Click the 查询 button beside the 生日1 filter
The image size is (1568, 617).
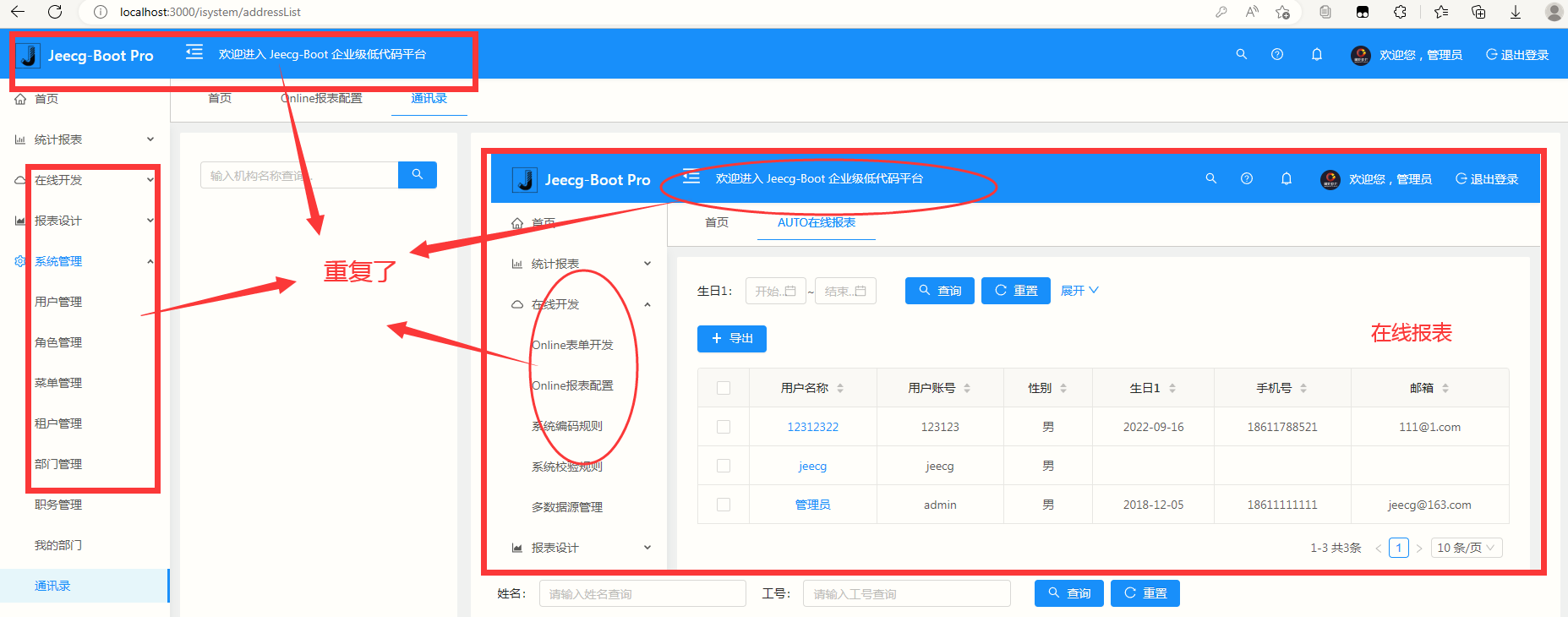coord(940,291)
